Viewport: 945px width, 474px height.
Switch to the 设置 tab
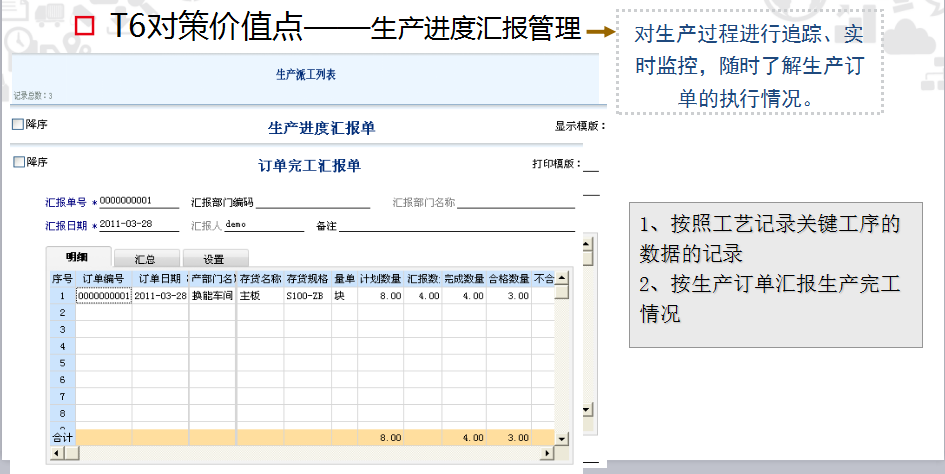[x=214, y=259]
